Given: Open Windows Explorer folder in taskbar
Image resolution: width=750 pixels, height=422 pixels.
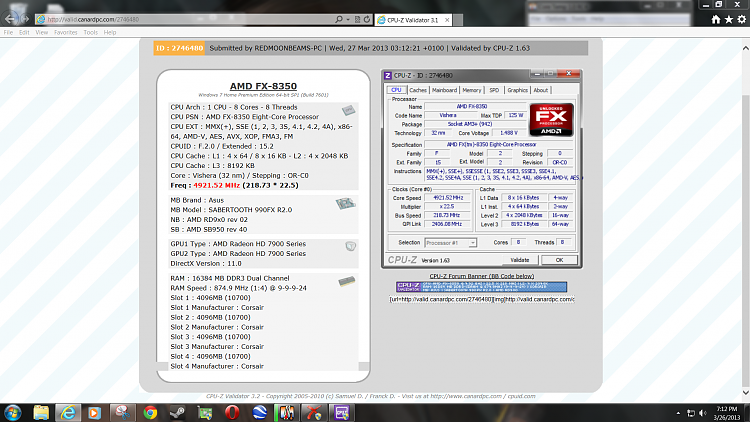Looking at the screenshot, I should point(41,412).
